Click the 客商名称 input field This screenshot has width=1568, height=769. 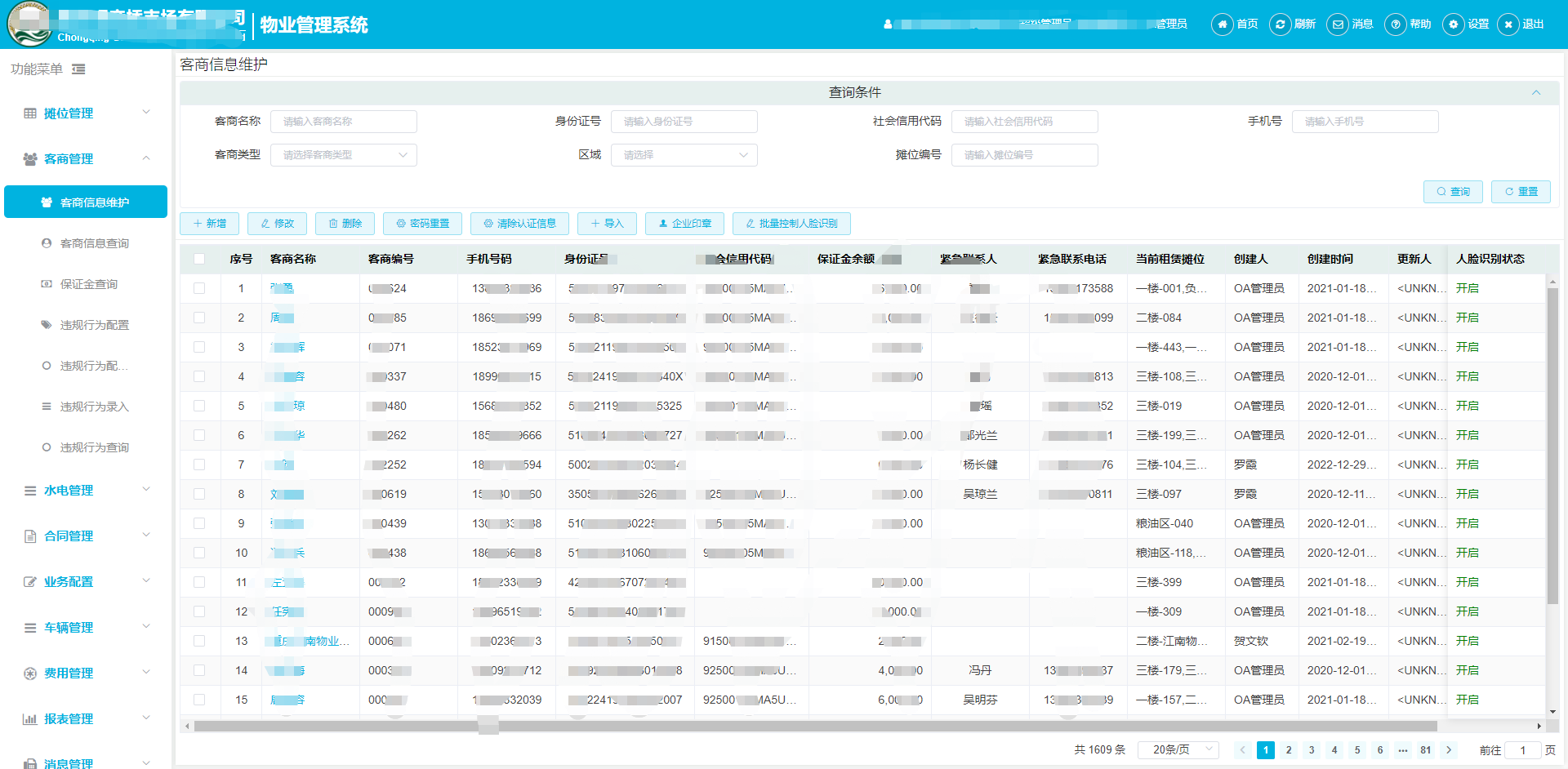click(344, 122)
